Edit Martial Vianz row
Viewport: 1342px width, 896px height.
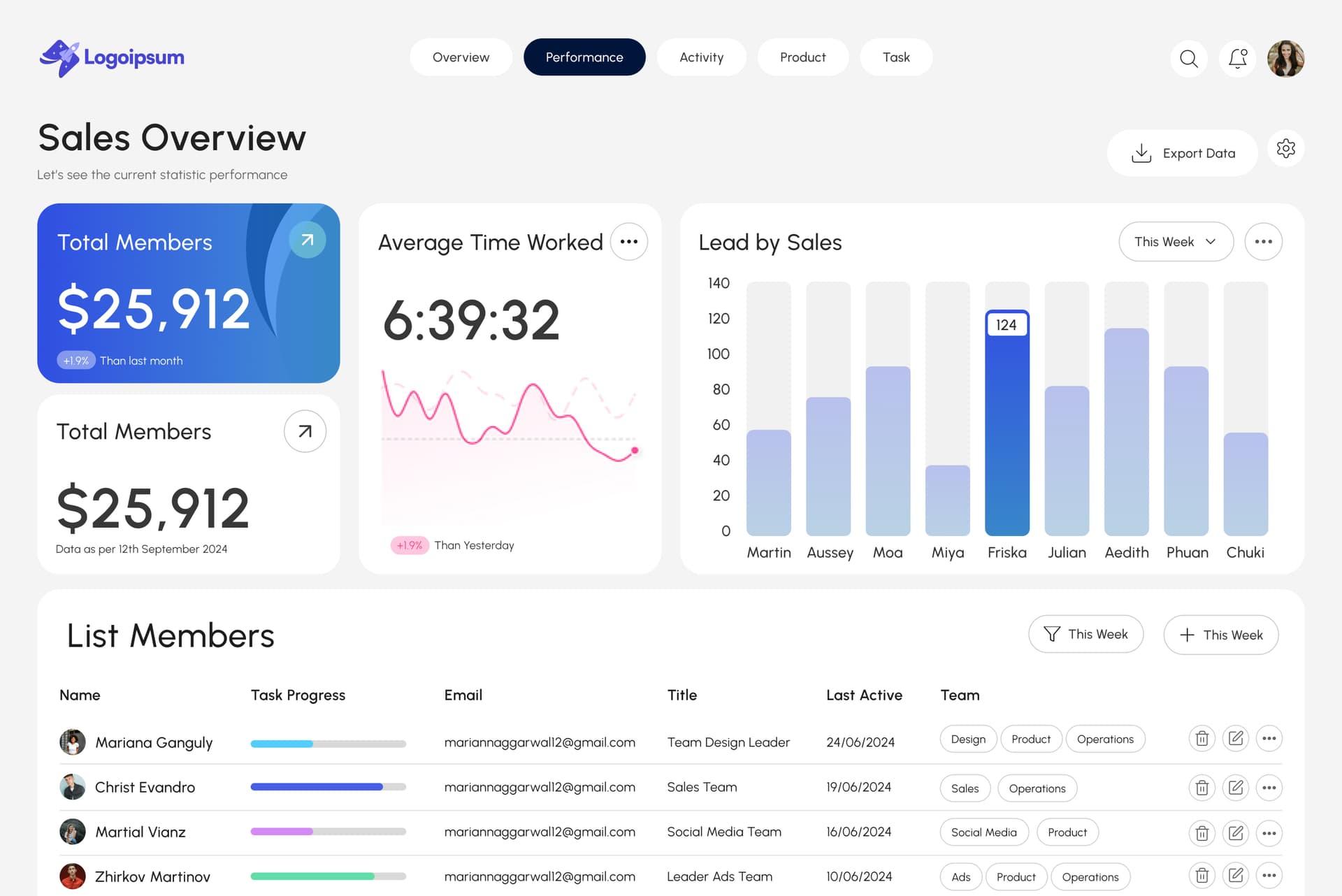pyautogui.click(x=1236, y=833)
